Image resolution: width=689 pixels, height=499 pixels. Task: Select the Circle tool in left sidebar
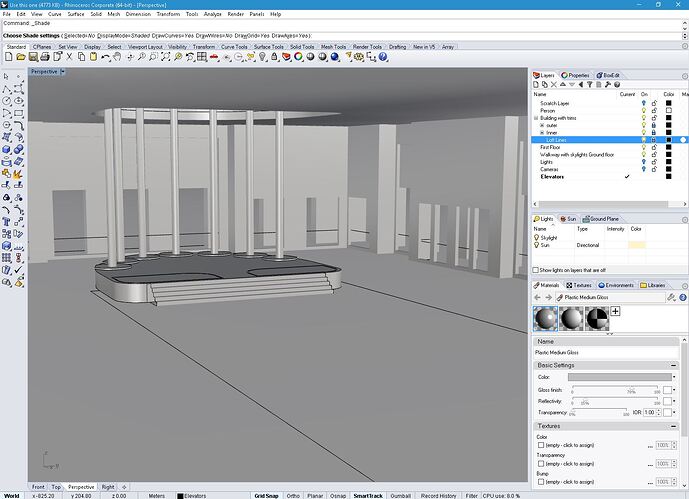click(6, 101)
